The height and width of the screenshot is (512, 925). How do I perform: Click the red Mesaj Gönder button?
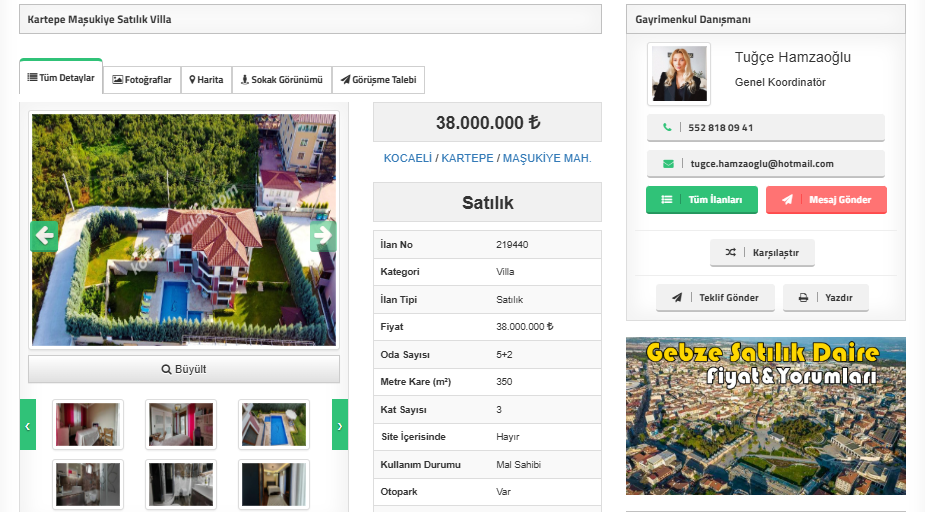pyautogui.click(x=825, y=200)
